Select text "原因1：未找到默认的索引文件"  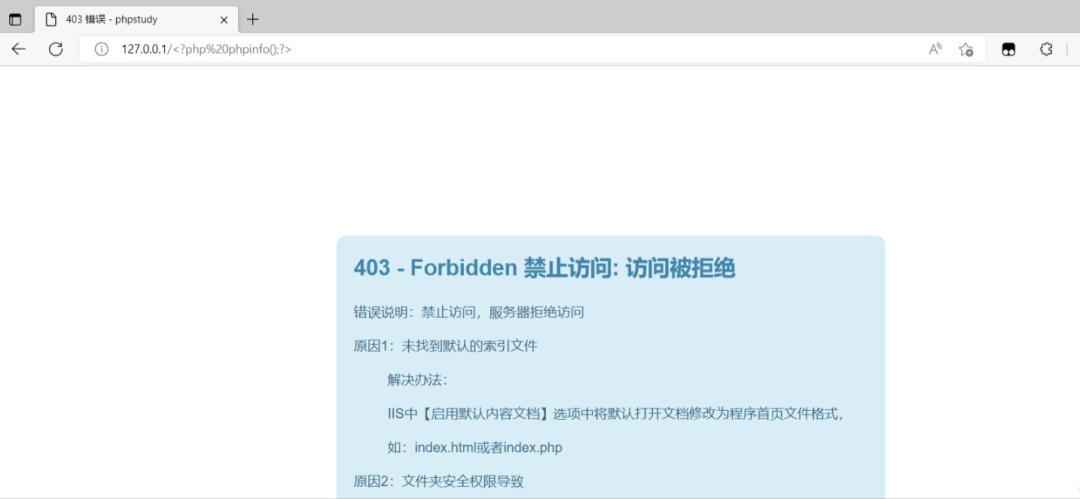click(445, 346)
